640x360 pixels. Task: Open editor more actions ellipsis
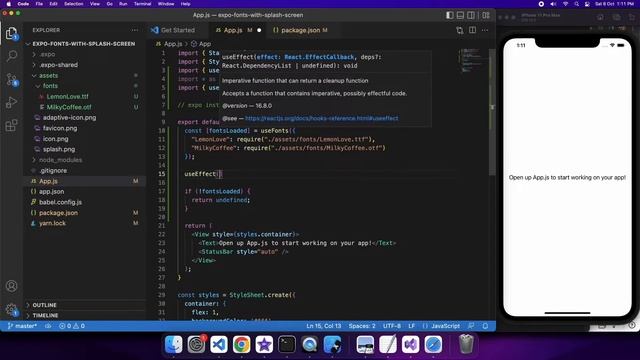(x=485, y=30)
